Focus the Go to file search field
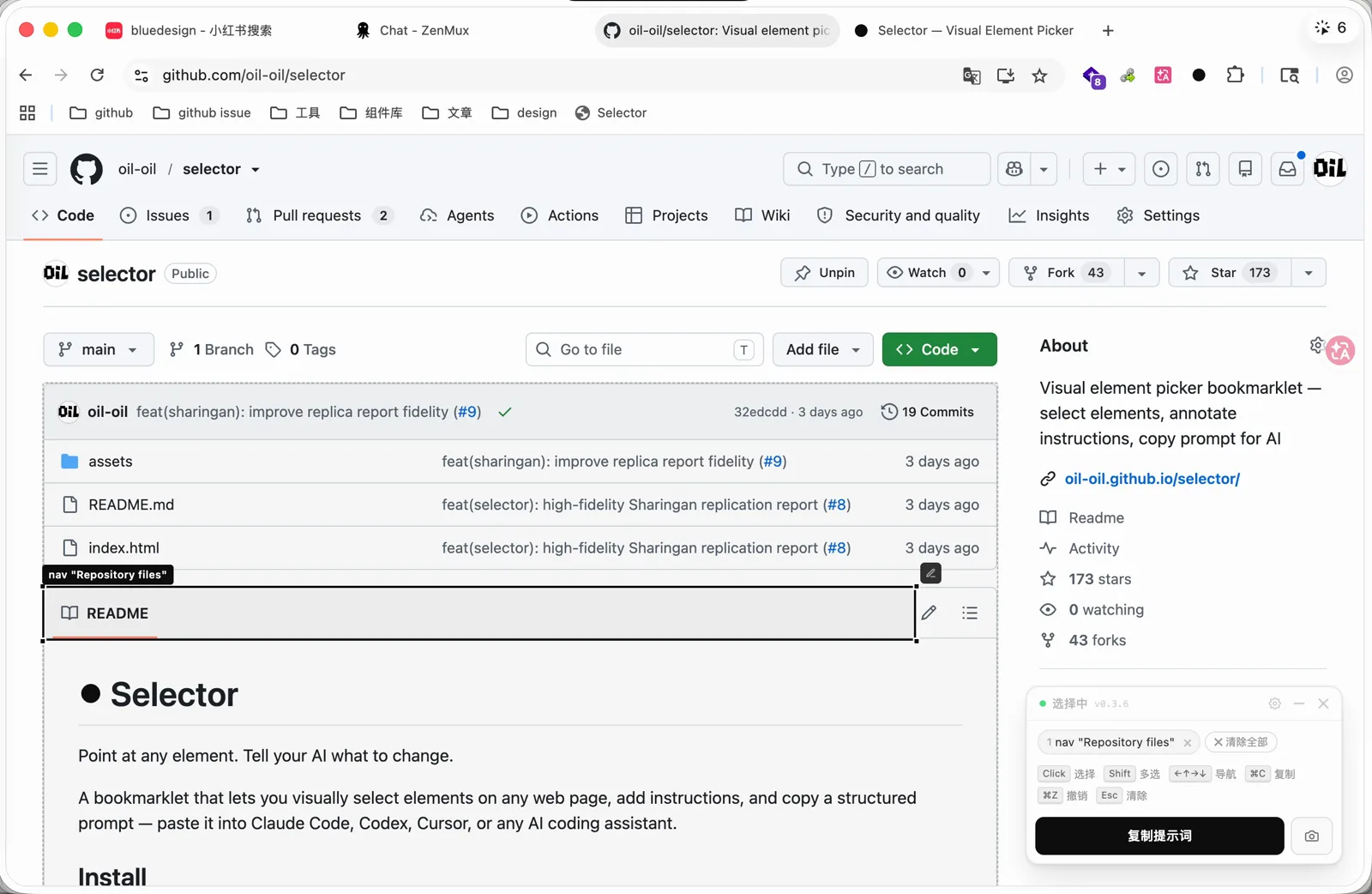 point(645,349)
